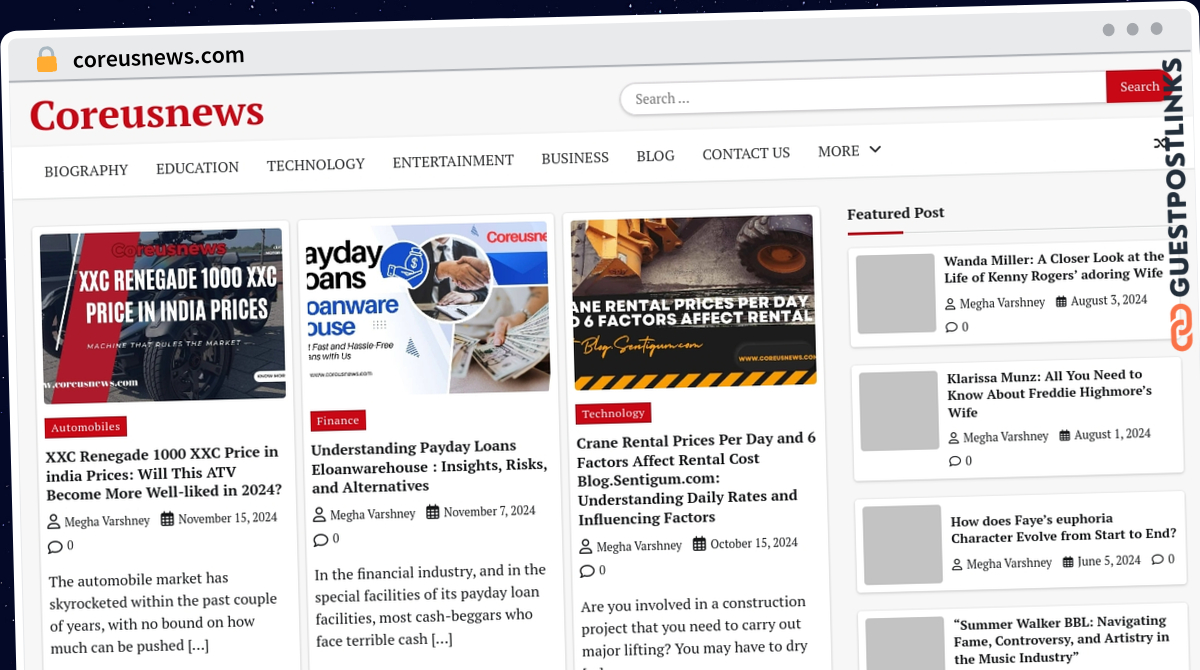Open the Faye's euphoria Character featured post title

point(1063,527)
